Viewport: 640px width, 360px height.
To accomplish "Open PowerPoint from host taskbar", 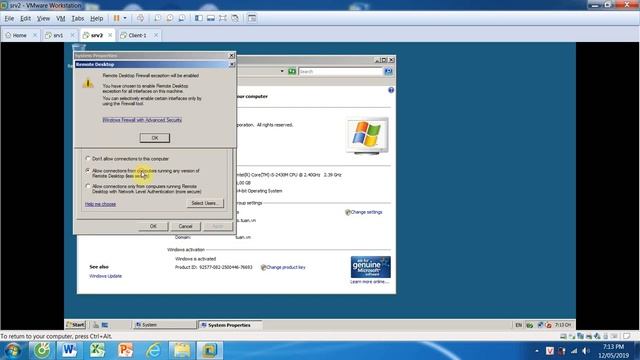I will coord(125,350).
